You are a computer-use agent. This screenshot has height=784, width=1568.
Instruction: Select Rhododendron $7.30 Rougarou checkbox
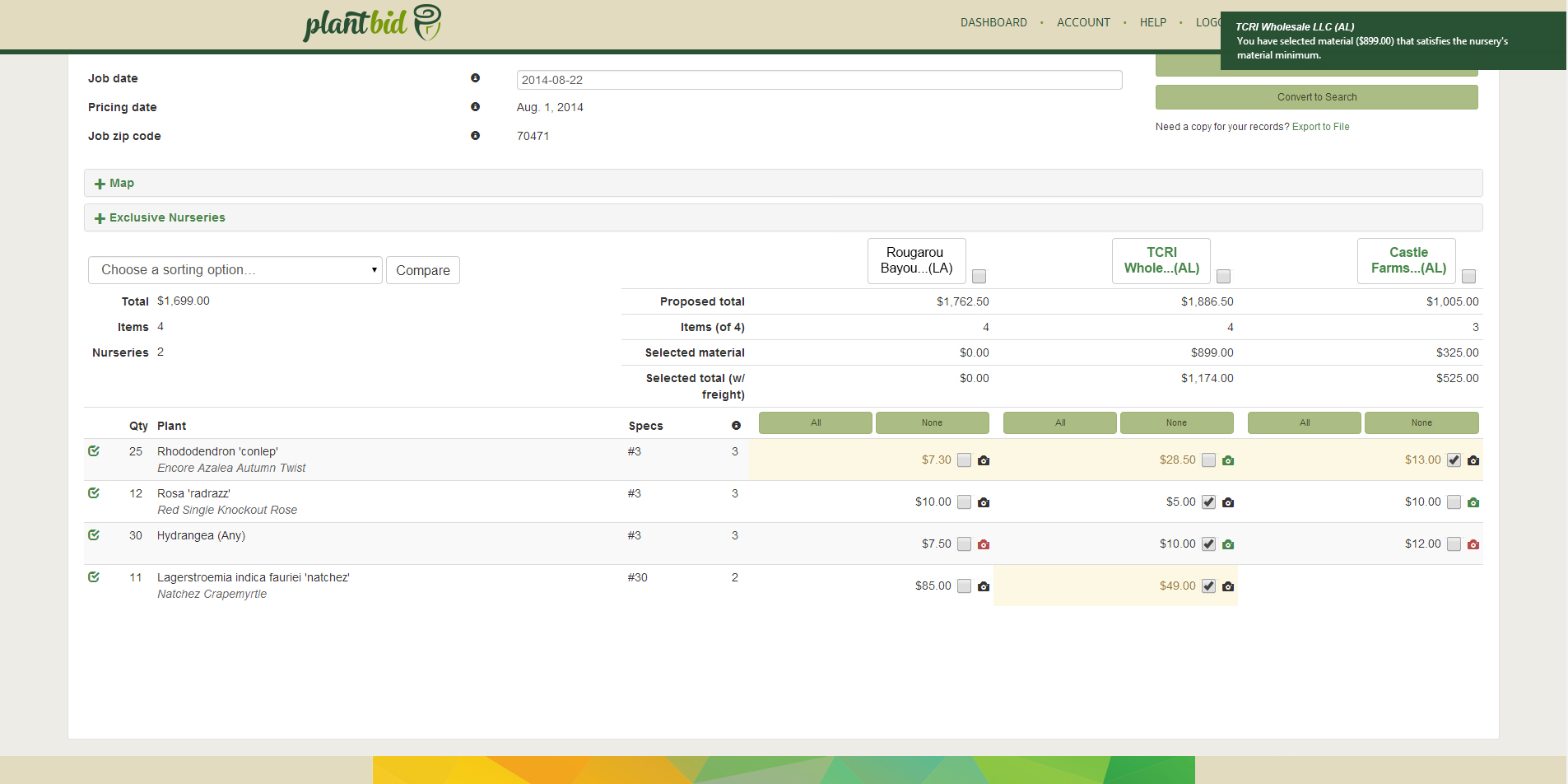tap(964, 460)
